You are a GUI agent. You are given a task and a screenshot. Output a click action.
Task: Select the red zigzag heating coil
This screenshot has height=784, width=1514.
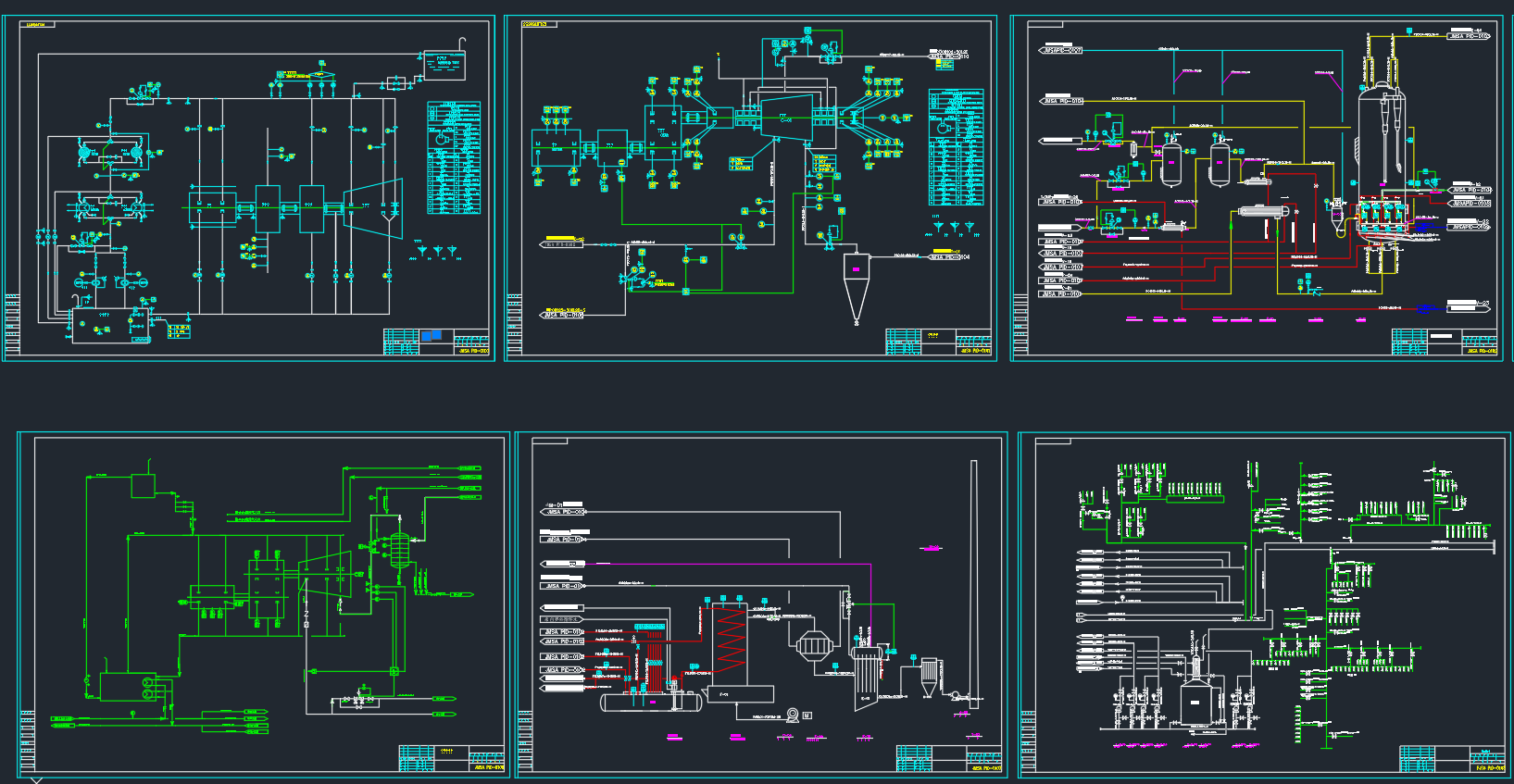click(x=732, y=641)
